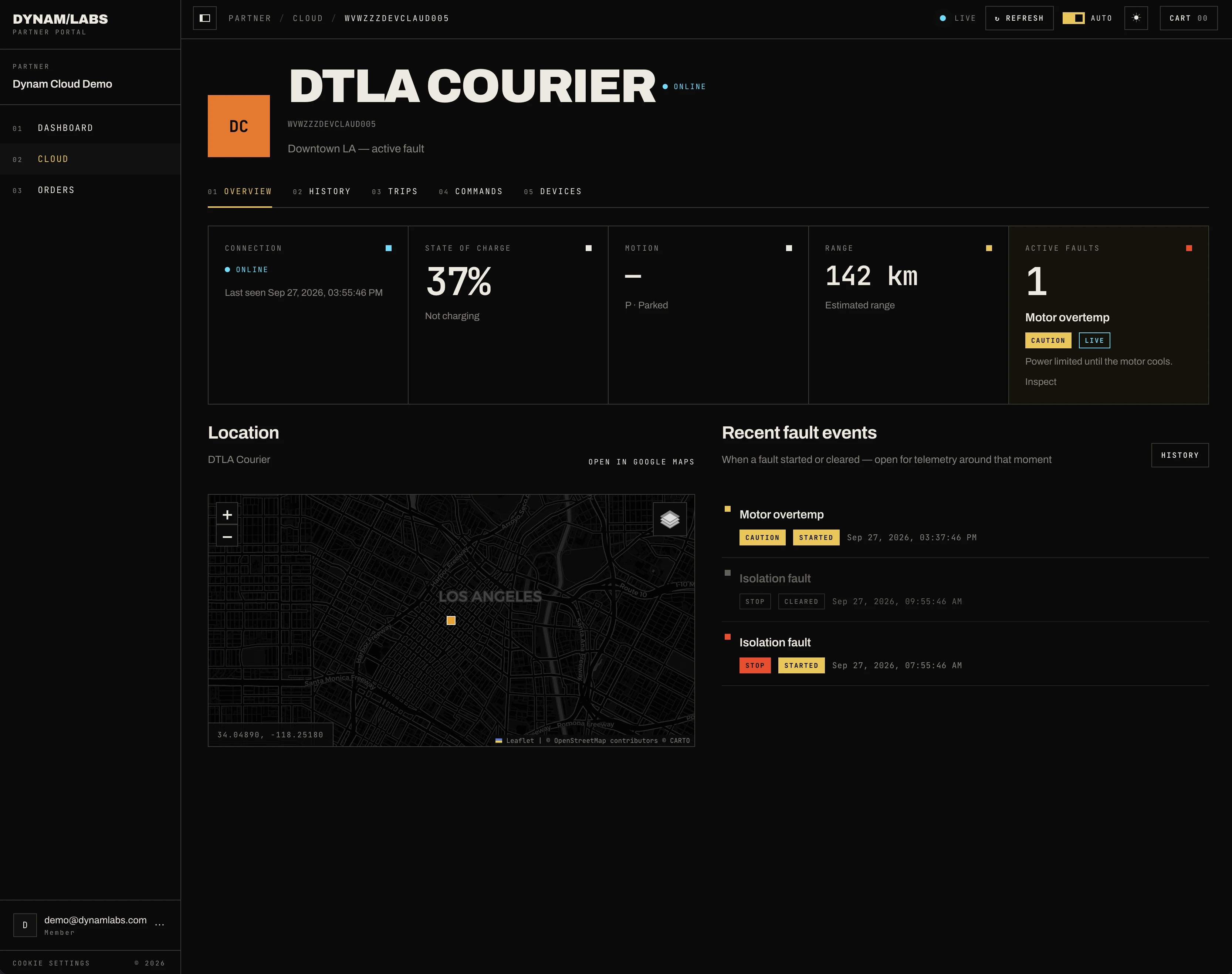The height and width of the screenshot is (974, 1232).
Task: Switch to the Devices tab
Action: pyautogui.click(x=553, y=192)
